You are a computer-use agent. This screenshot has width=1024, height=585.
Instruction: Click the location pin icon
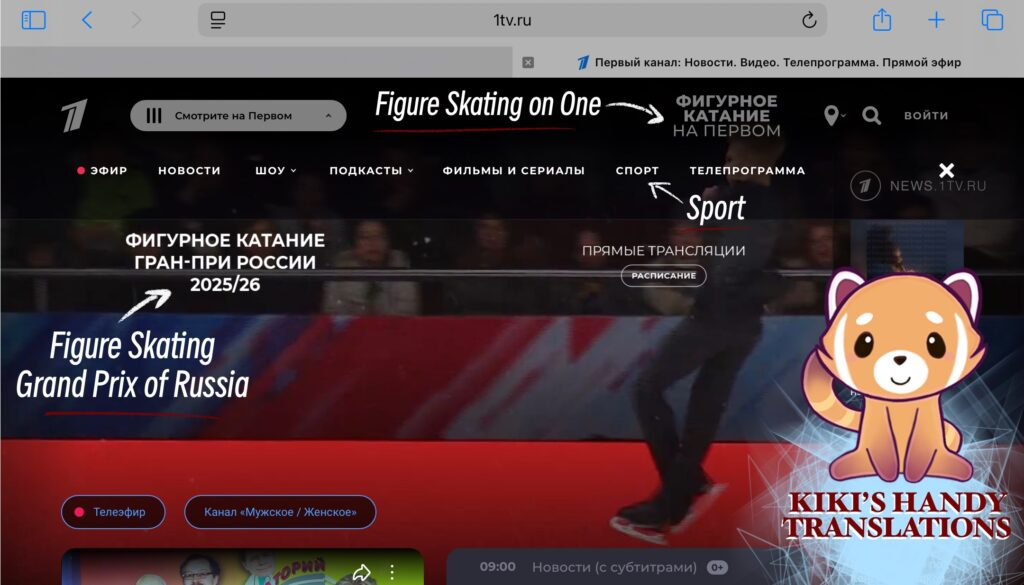(831, 115)
